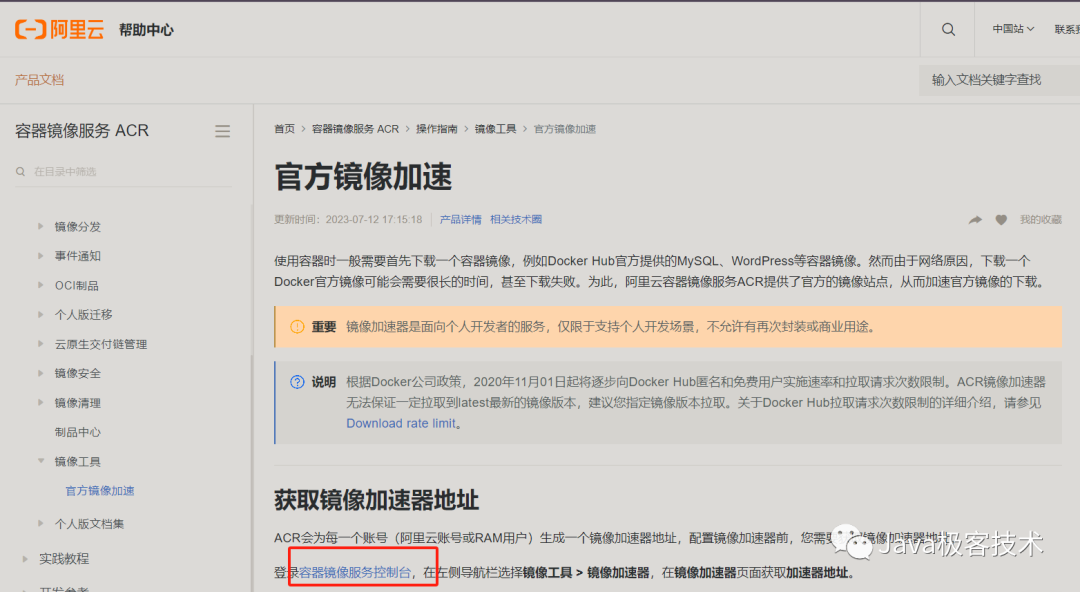1080x592 pixels.
Task: Open the 相关技术圈 link
Action: [516, 219]
